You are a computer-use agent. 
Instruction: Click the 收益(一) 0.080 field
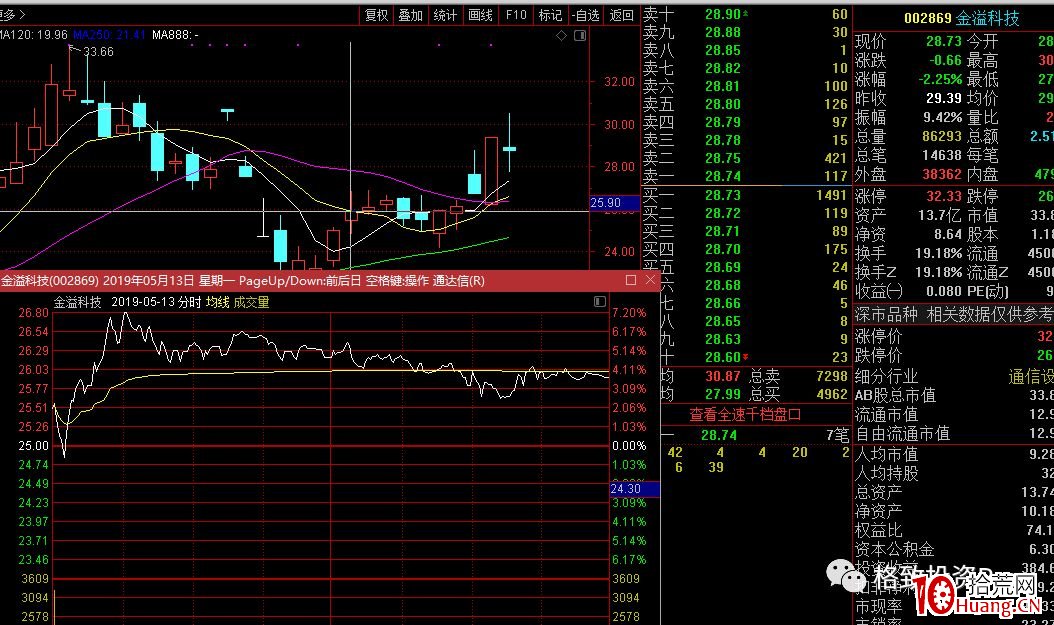click(908, 291)
